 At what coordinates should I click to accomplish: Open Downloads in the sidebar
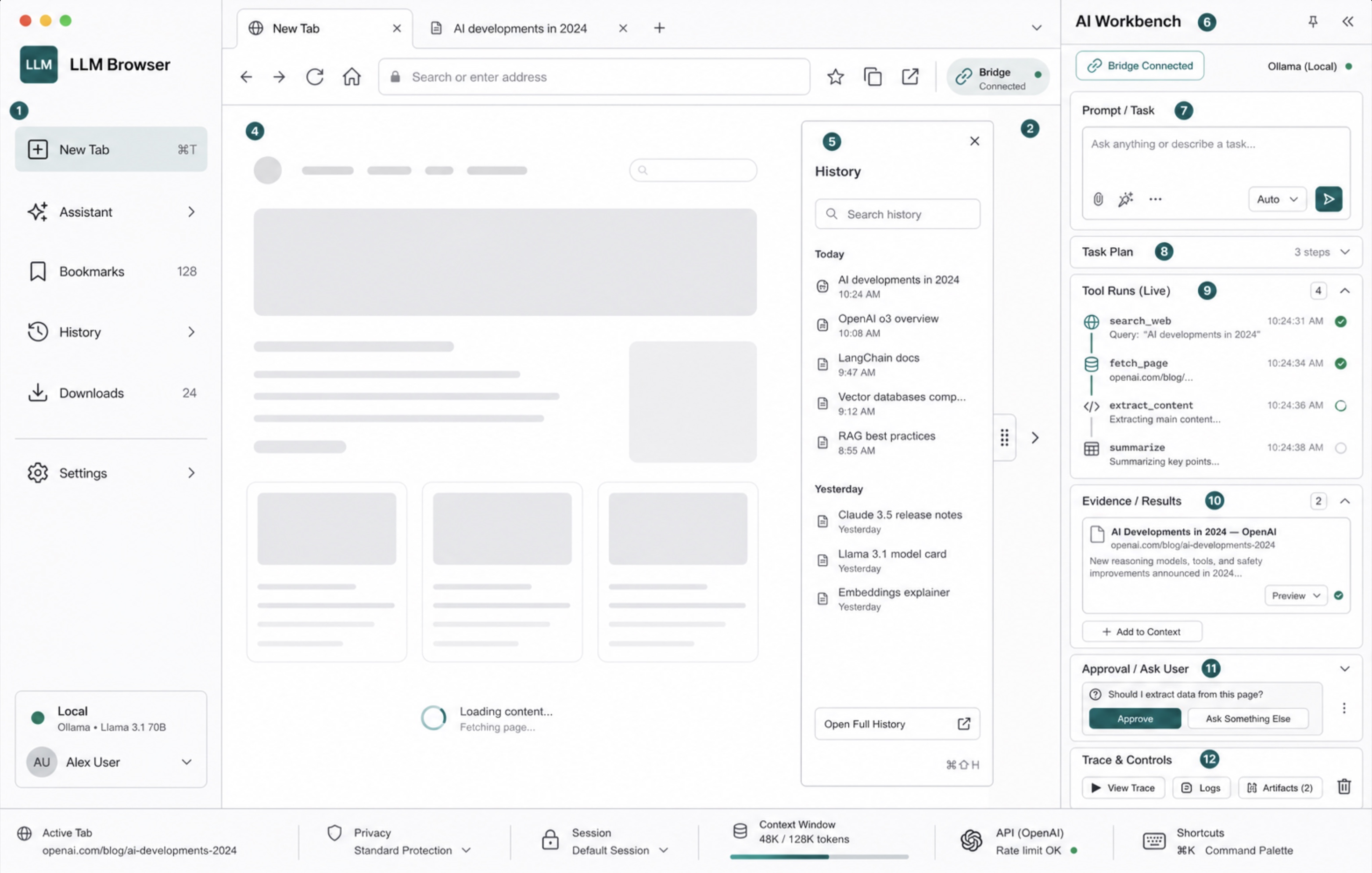[x=111, y=393]
